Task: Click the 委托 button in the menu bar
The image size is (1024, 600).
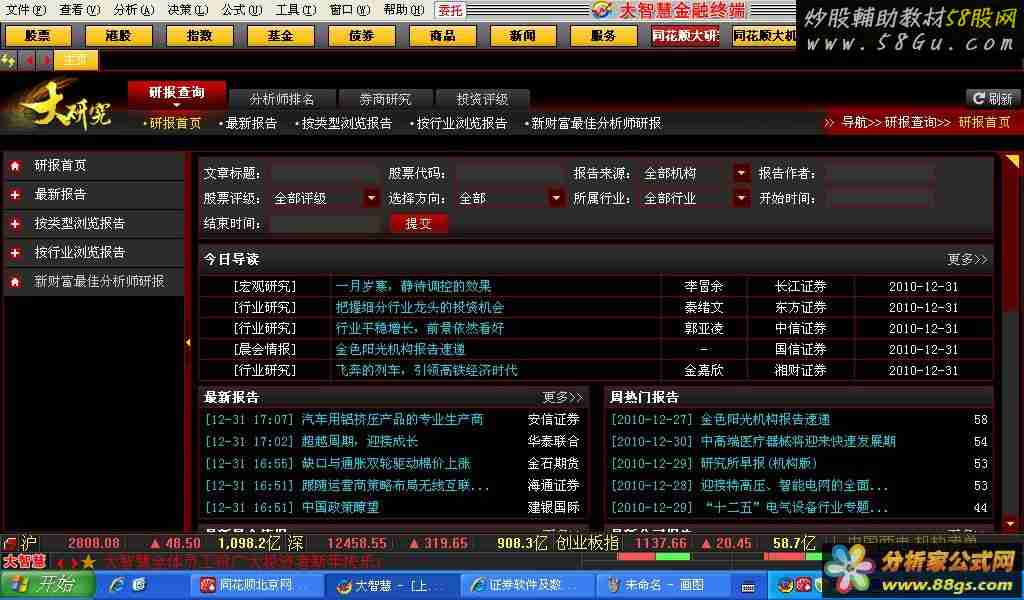Action: pyautogui.click(x=450, y=10)
